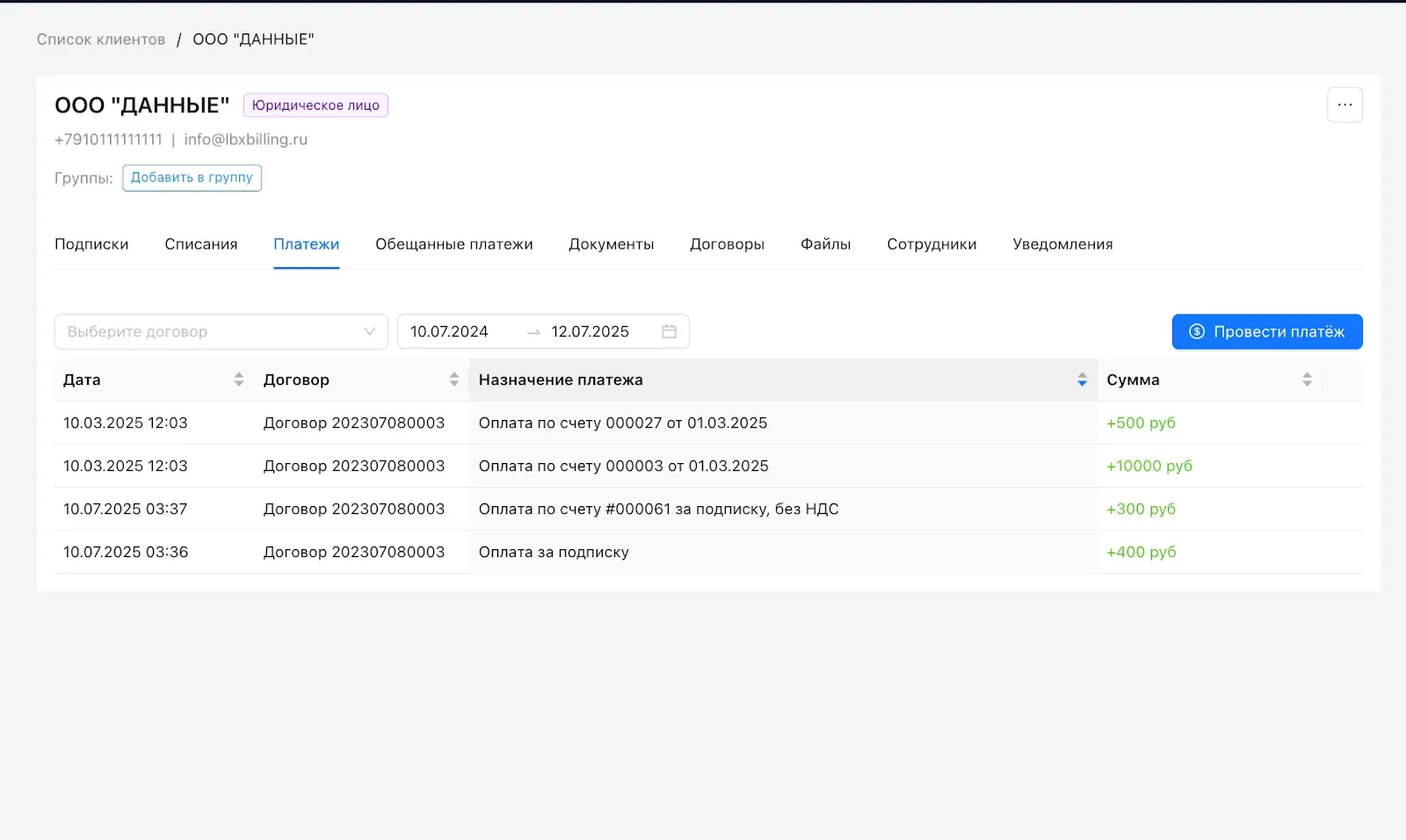The image size is (1406, 840).
Task: Select row Оплата по счету #000061
Action: coord(708,509)
